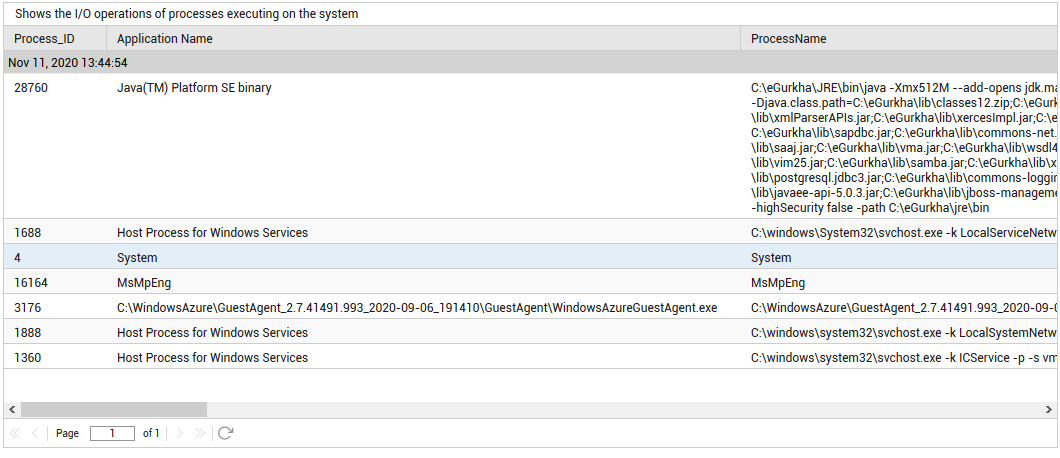Click the horizontal scrollbar right arrow
1060x458 pixels.
pos(1049,410)
